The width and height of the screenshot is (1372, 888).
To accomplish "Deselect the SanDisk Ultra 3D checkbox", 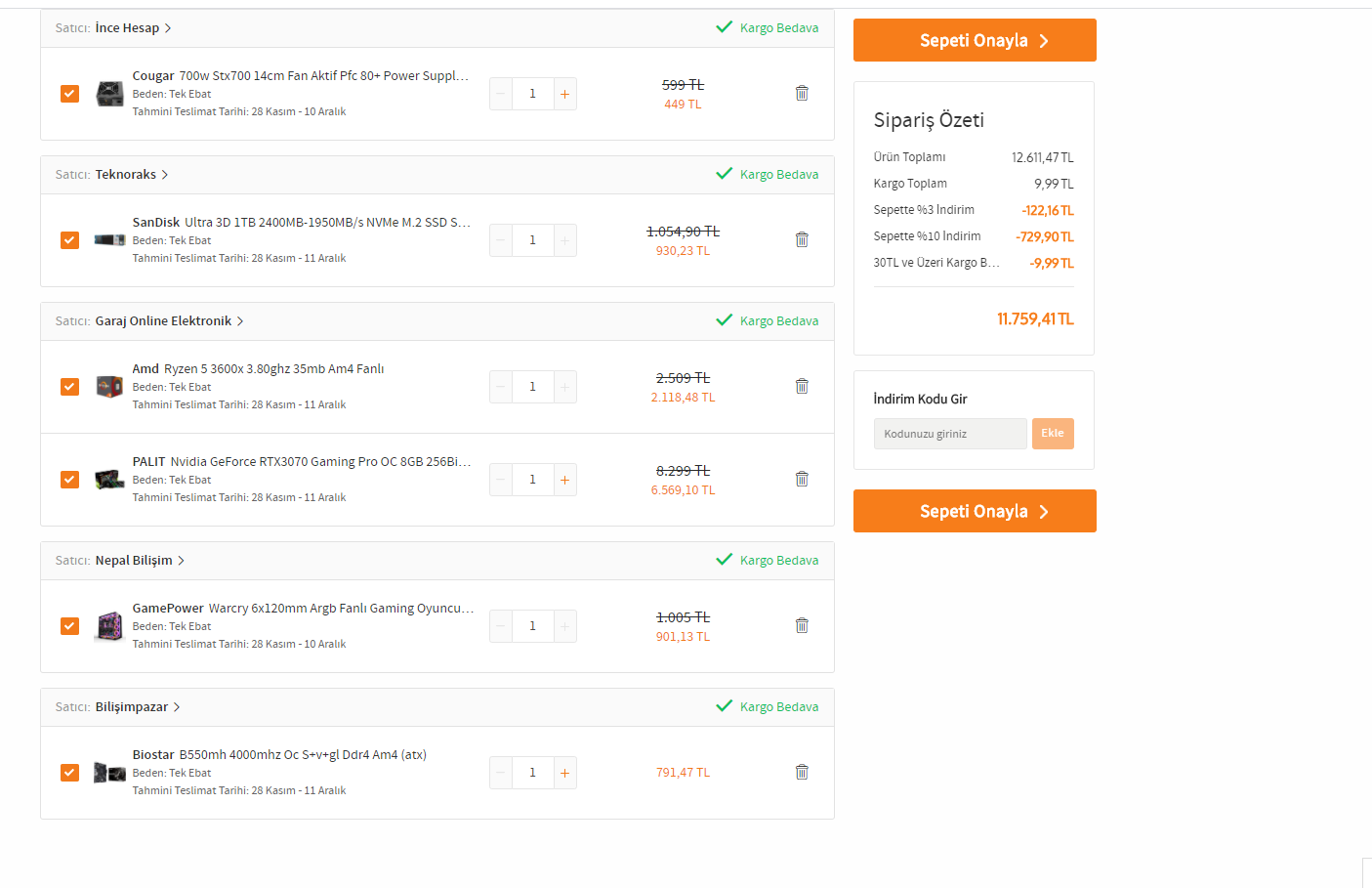I will (x=69, y=240).
